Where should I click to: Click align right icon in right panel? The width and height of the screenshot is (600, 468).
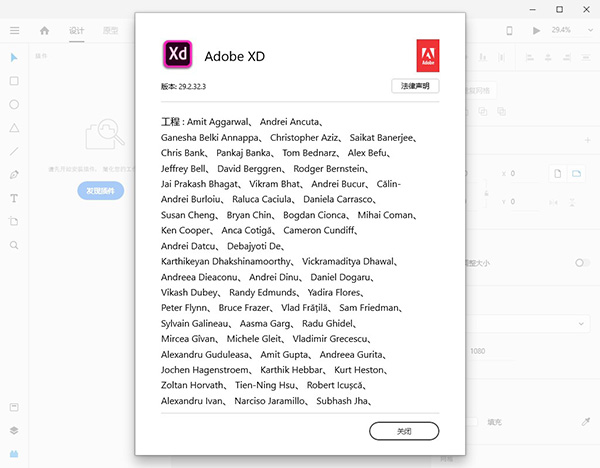567,58
